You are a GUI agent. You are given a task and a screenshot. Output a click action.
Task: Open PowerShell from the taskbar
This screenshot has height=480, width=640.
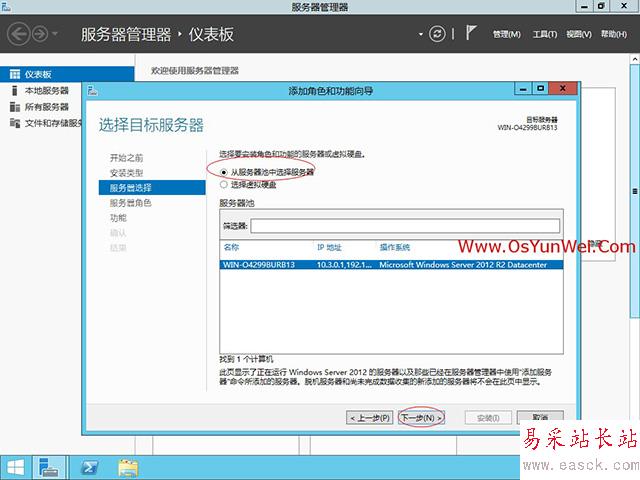(x=89, y=468)
